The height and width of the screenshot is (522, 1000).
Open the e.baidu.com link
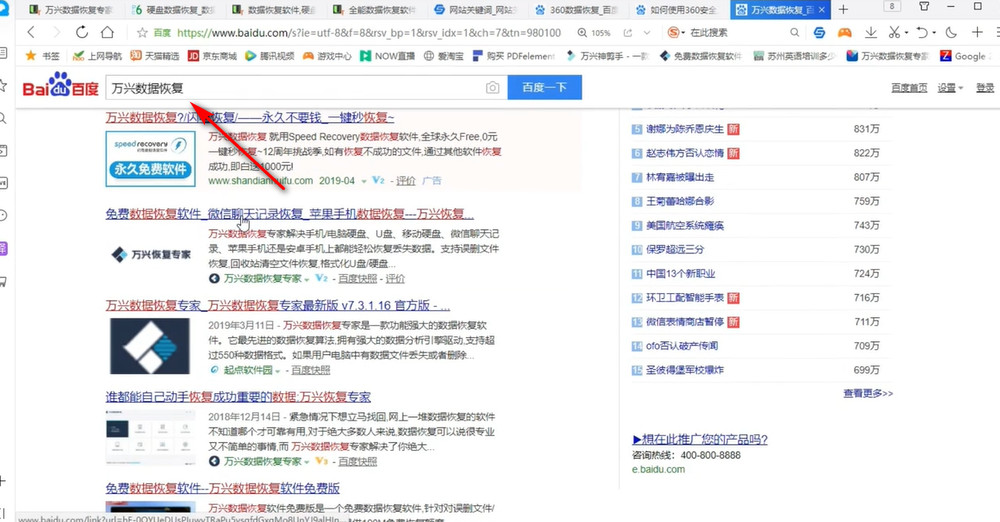(658, 469)
